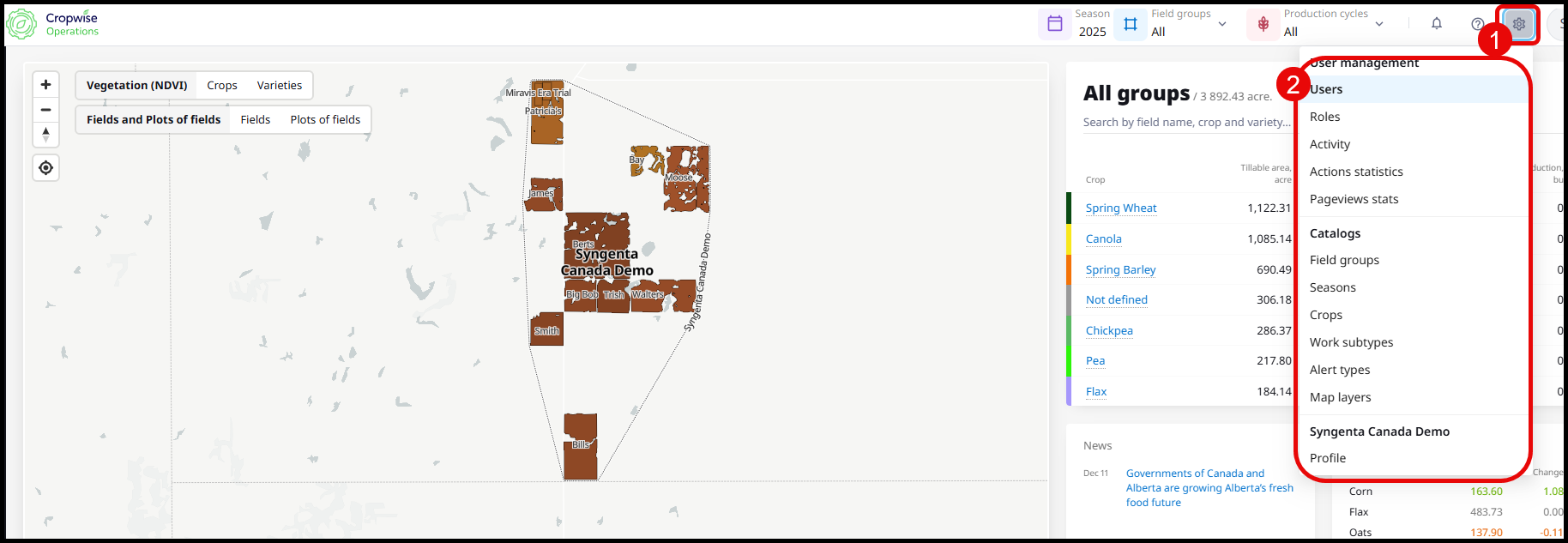Switch map layer to Varieties
This screenshot has height=543, width=1568.
(x=280, y=86)
